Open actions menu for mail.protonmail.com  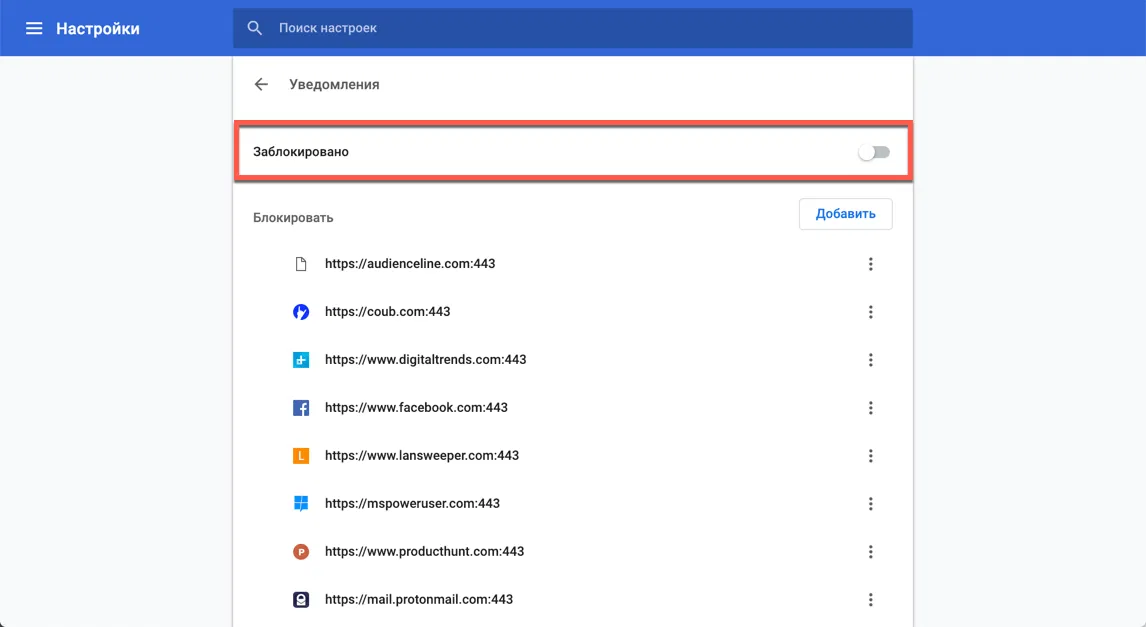(x=870, y=599)
